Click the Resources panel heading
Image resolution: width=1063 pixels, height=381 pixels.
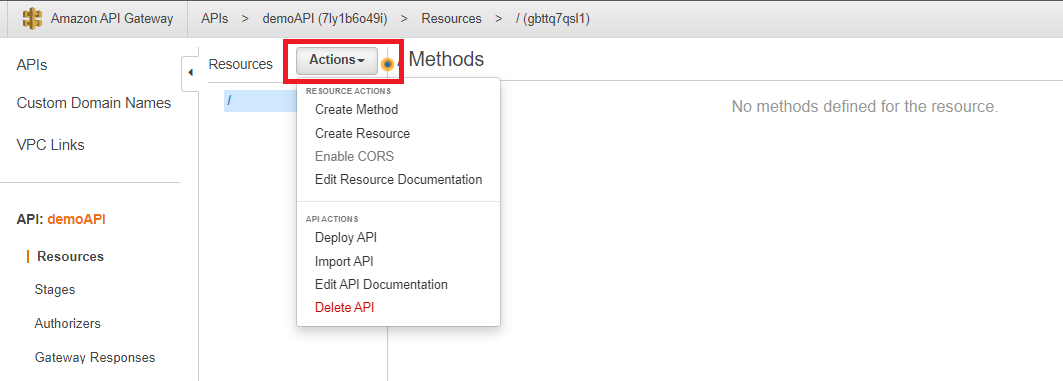[241, 64]
